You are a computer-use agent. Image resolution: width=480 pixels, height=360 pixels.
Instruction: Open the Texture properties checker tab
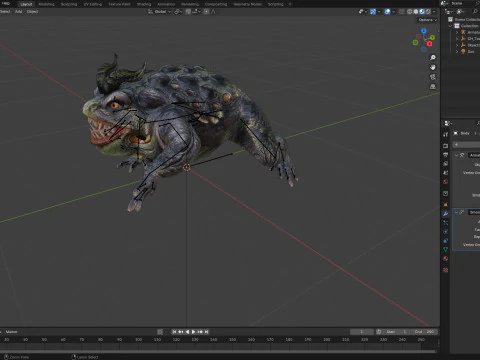coord(446,270)
